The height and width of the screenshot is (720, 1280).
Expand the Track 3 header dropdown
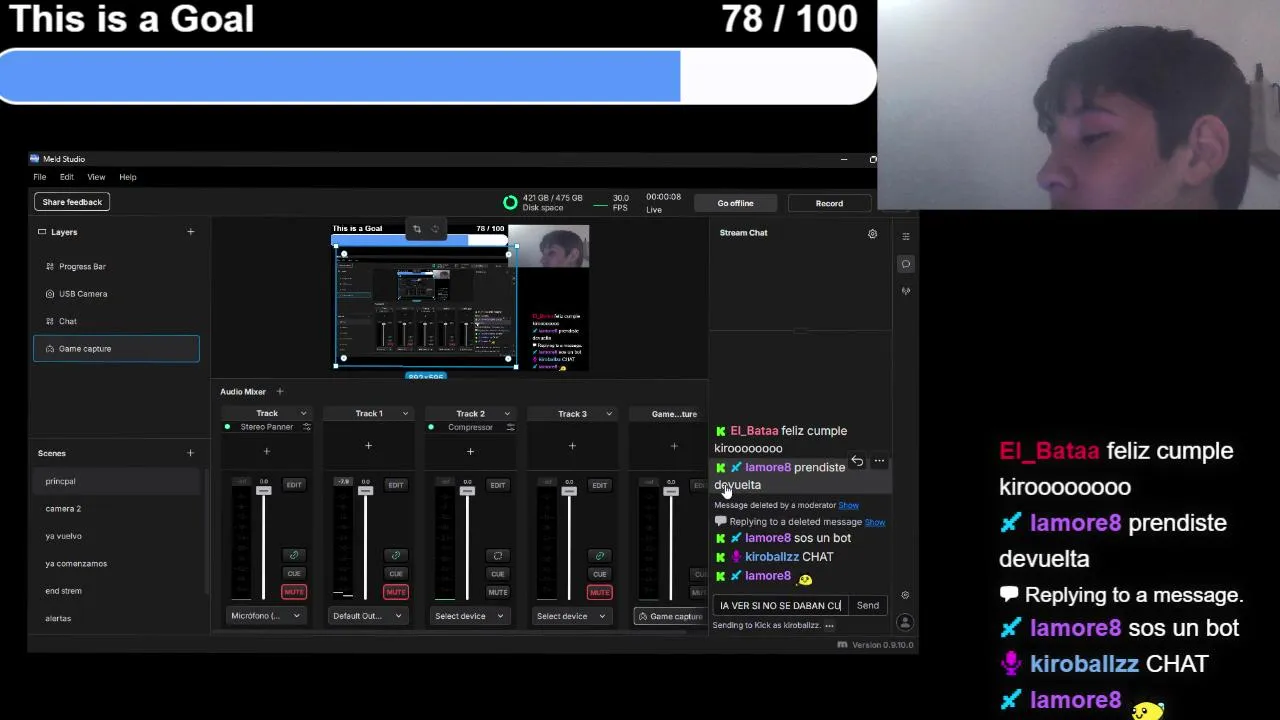tap(608, 414)
